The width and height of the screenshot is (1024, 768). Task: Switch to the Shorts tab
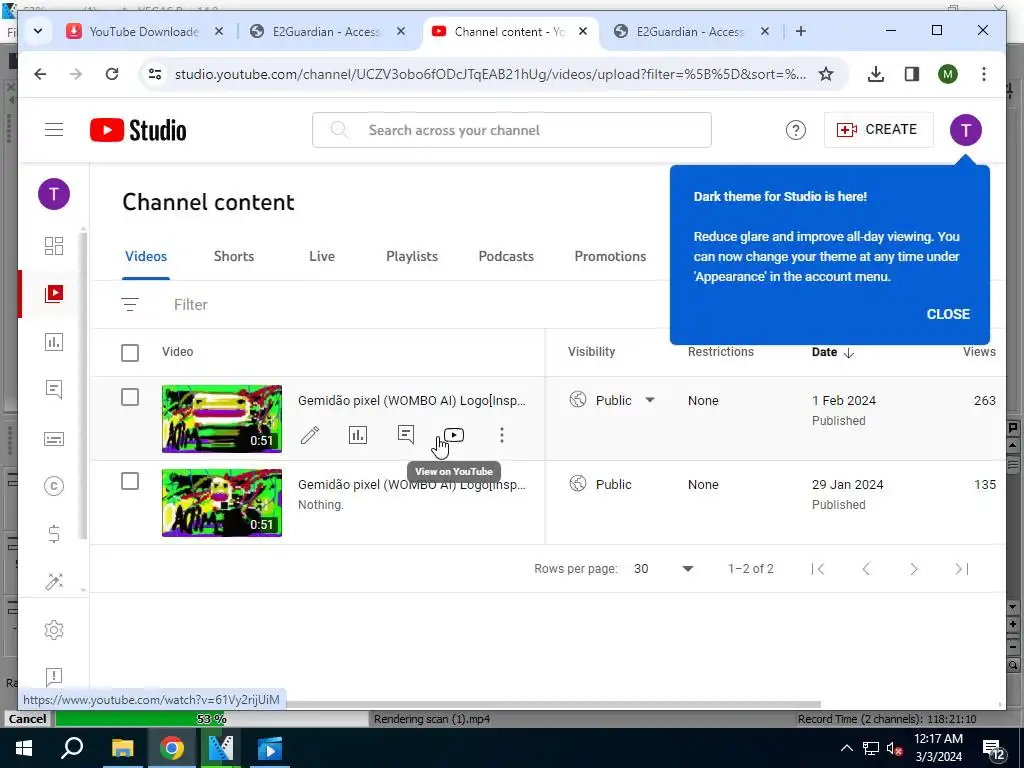click(234, 256)
